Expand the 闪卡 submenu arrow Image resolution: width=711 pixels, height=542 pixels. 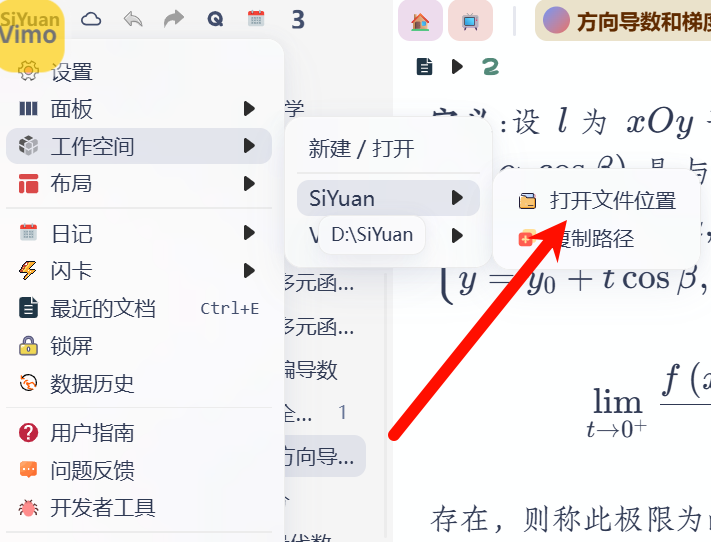tap(249, 270)
